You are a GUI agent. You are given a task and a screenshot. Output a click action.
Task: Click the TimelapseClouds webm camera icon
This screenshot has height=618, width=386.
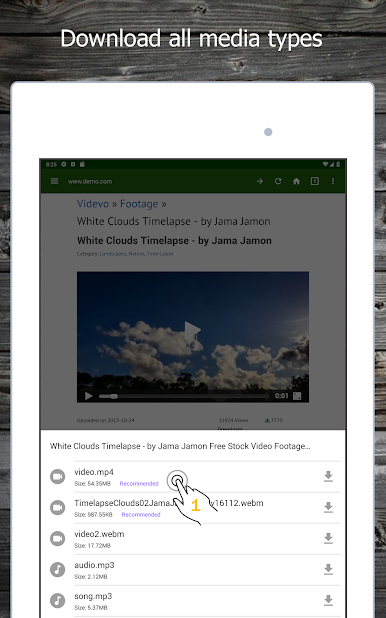coord(58,508)
